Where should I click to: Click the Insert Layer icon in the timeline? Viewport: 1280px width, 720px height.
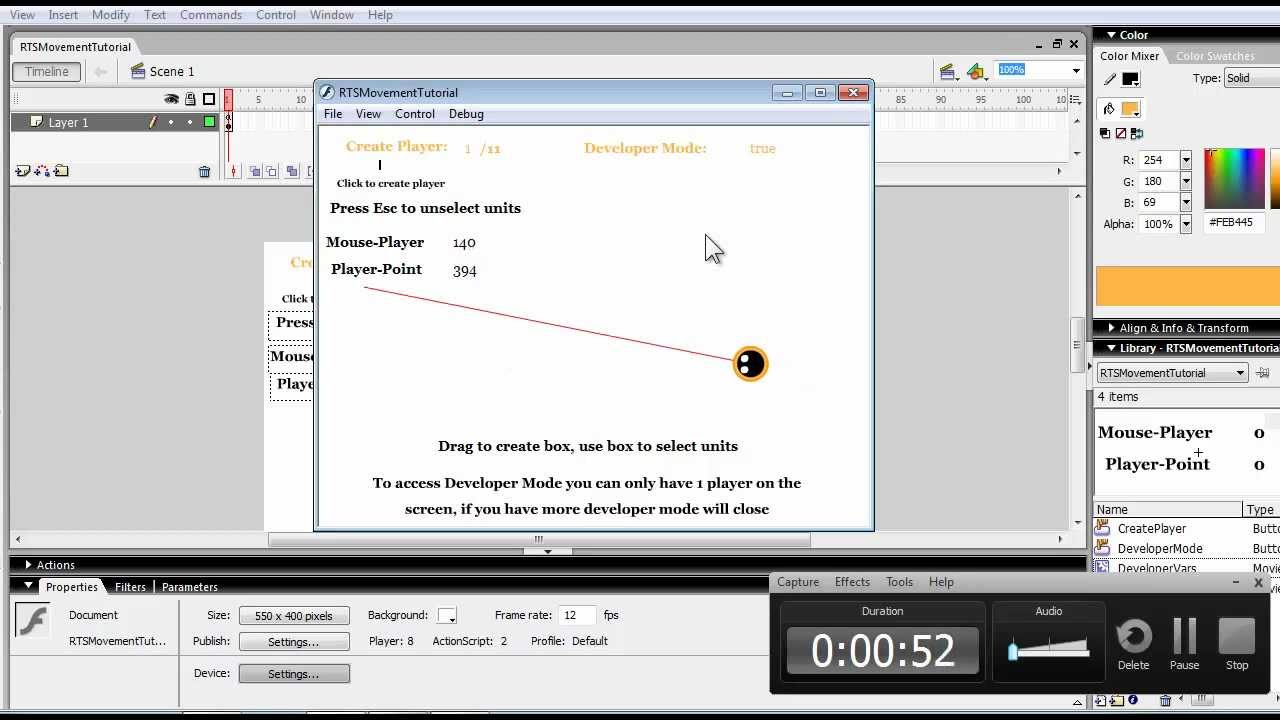click(x=22, y=171)
